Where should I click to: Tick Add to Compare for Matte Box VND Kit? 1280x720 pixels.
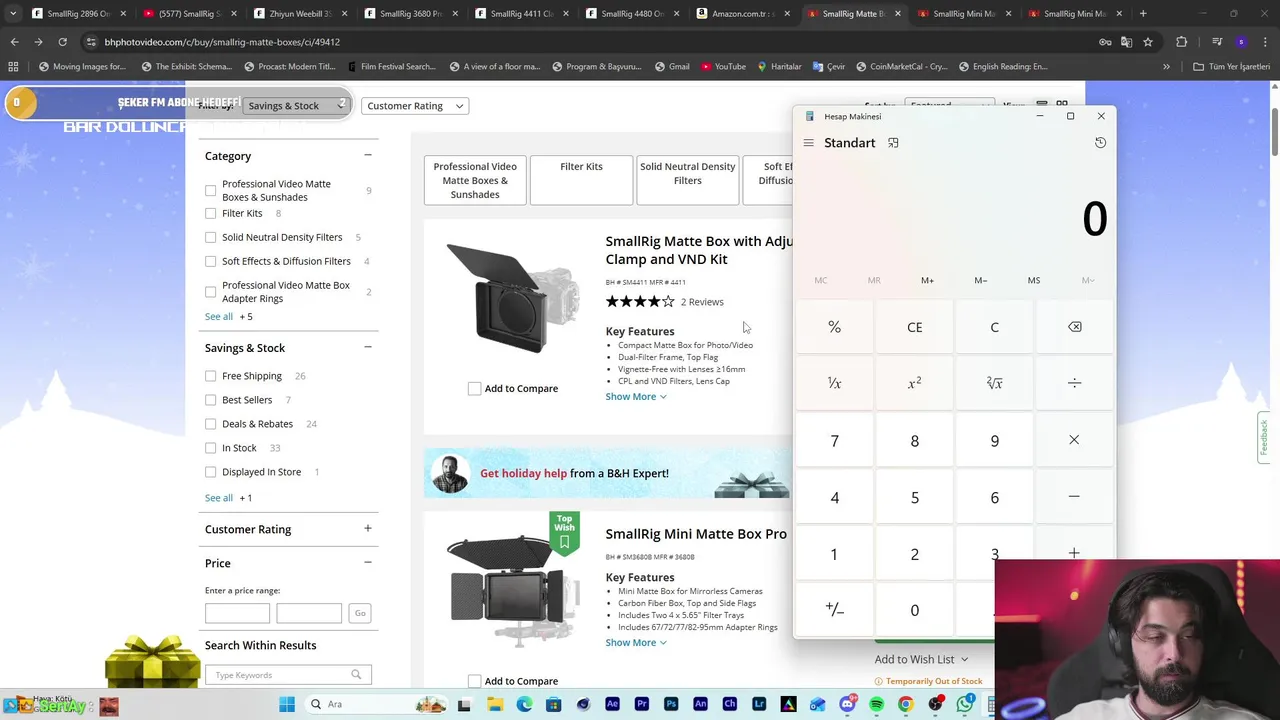tap(474, 388)
